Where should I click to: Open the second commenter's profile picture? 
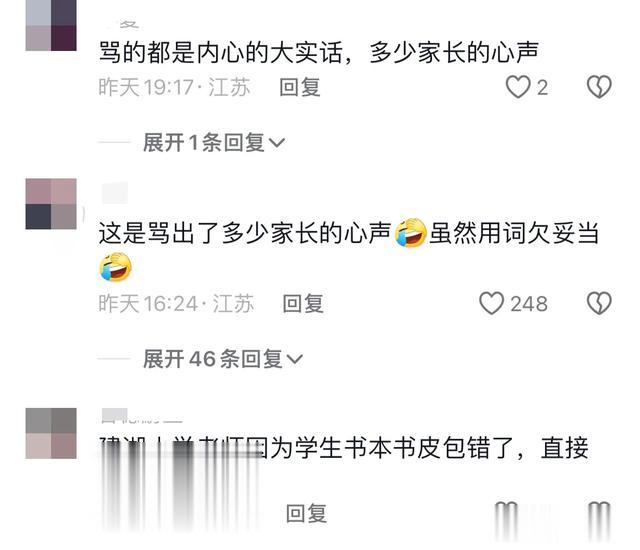(51, 204)
